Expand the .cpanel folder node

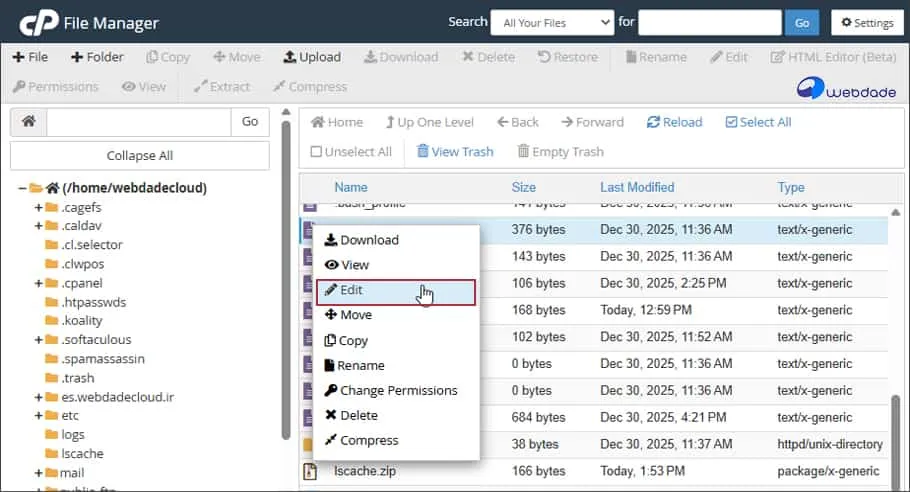pyautogui.click(x=38, y=283)
